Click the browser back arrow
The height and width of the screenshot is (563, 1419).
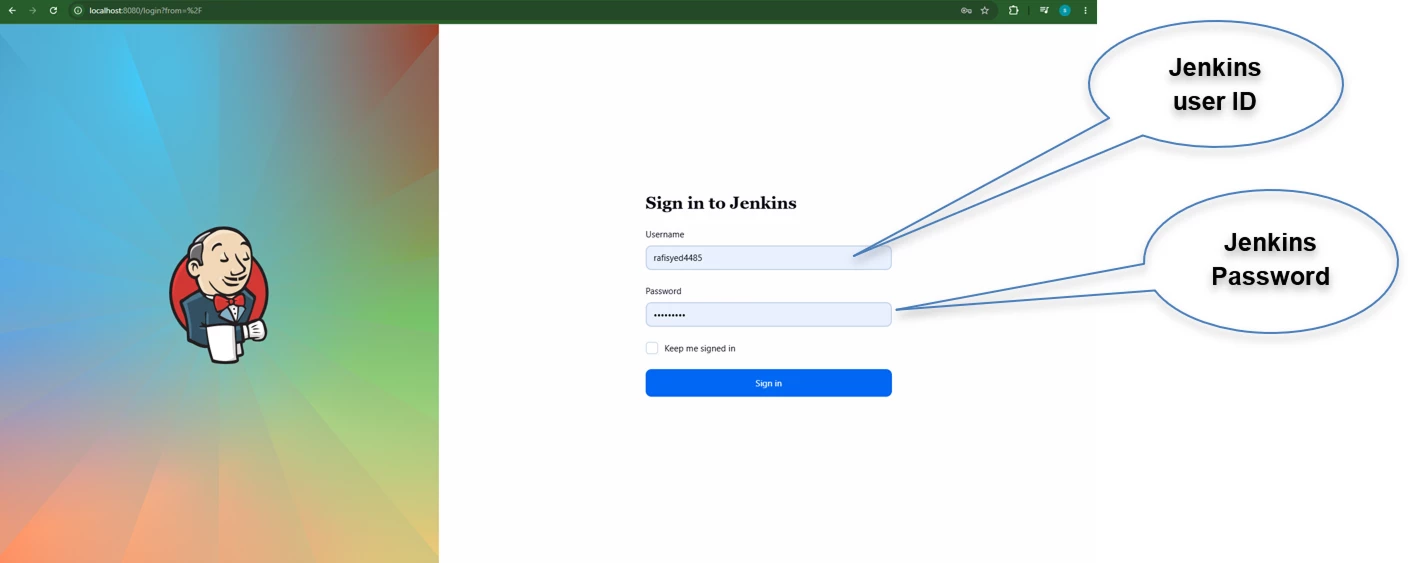(x=12, y=10)
